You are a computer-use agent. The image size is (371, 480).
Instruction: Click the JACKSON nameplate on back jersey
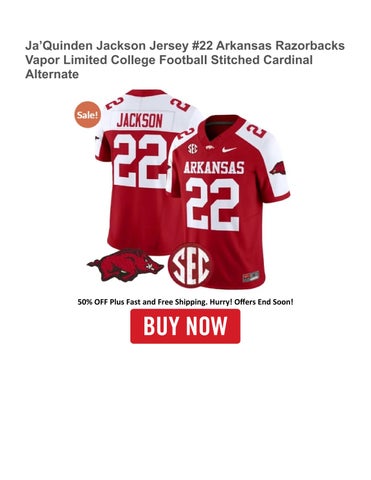click(x=139, y=121)
